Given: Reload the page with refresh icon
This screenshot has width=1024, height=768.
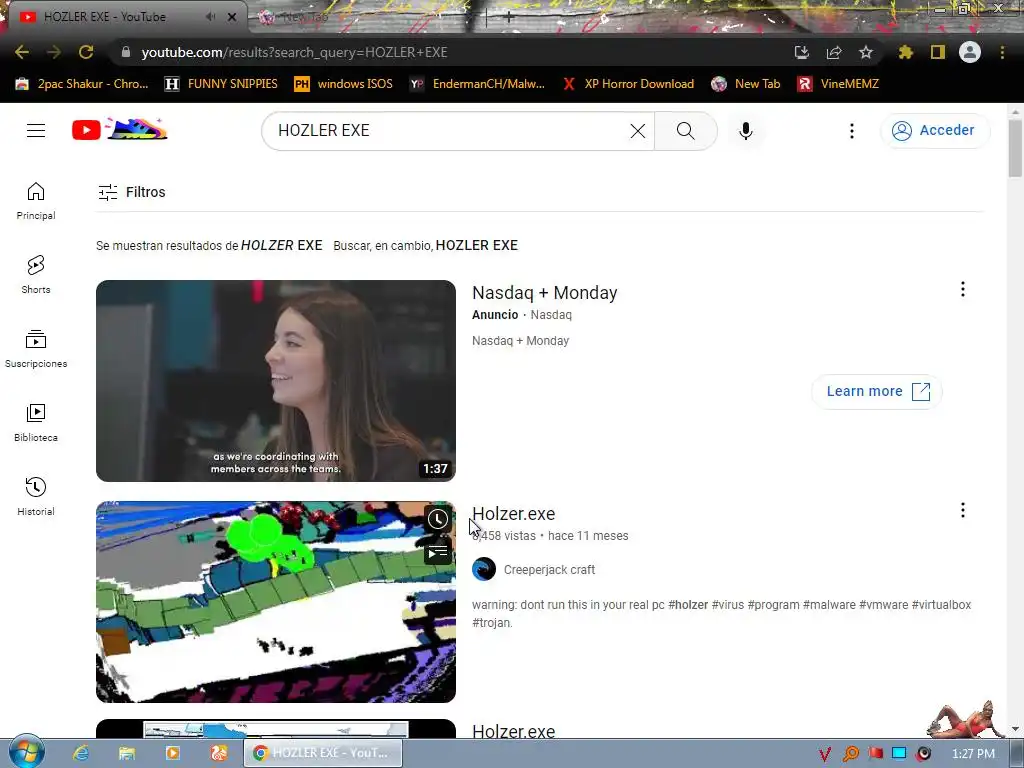Looking at the screenshot, I should coord(86,52).
